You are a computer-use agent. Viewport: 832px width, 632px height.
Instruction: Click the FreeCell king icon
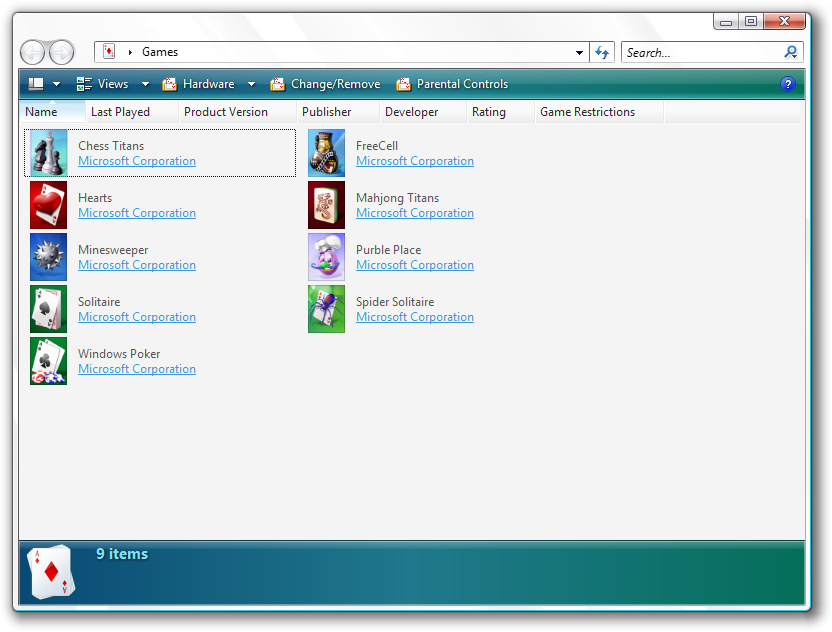(x=326, y=153)
